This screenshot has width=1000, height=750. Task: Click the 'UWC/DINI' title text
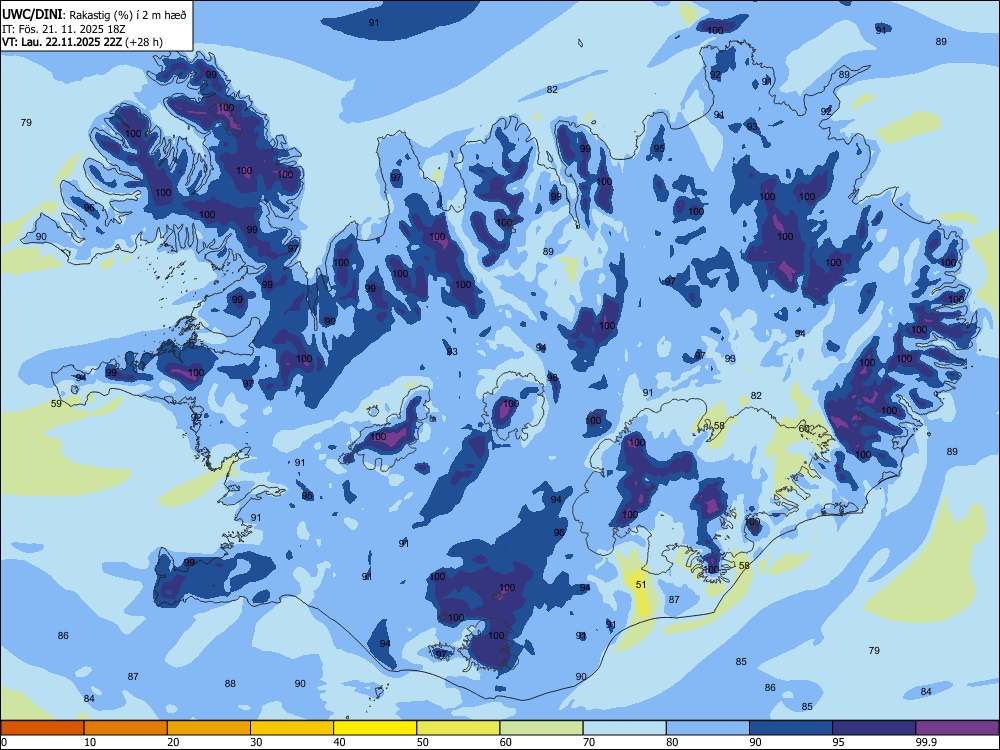click(x=33, y=15)
